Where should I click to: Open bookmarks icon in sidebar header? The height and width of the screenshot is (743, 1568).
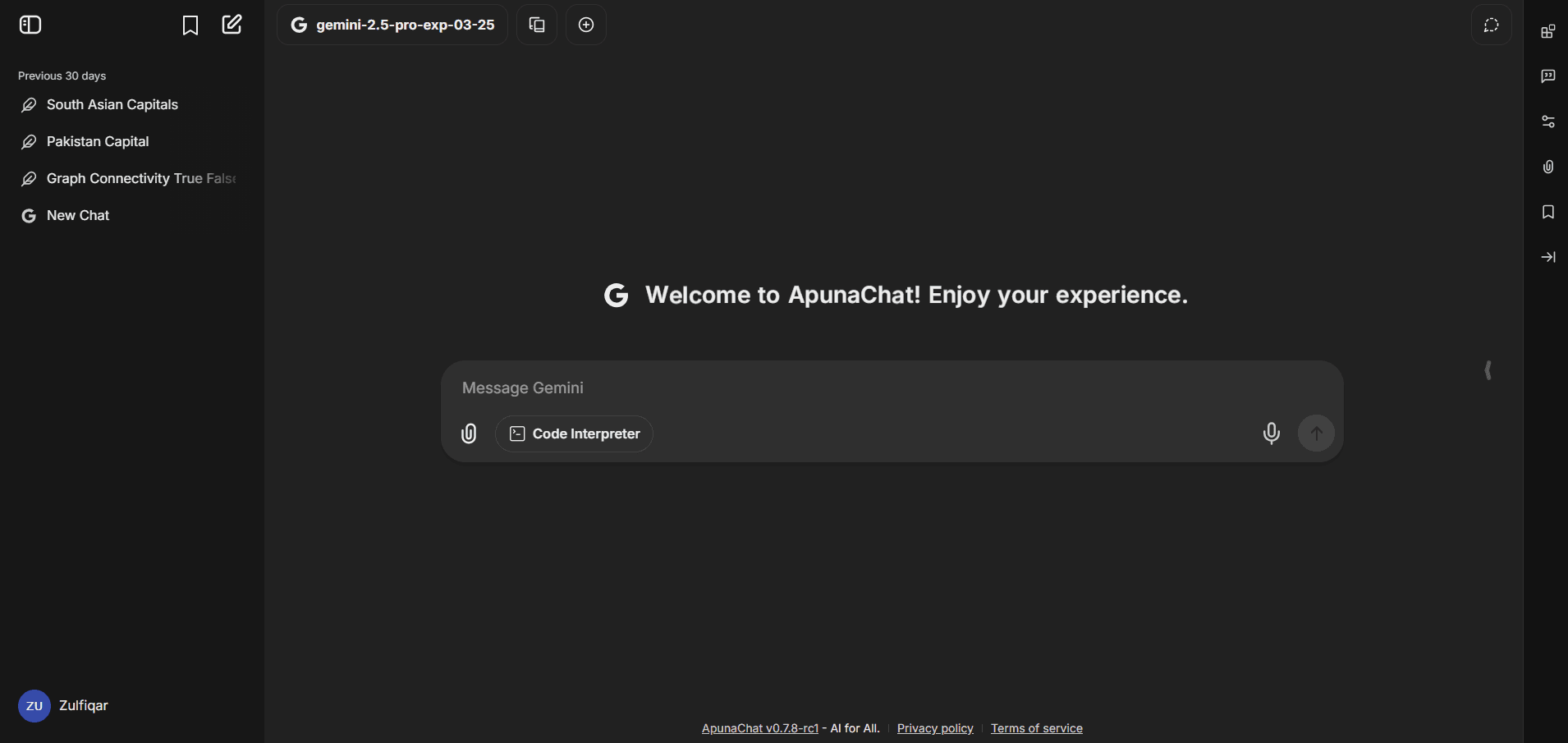pos(190,25)
